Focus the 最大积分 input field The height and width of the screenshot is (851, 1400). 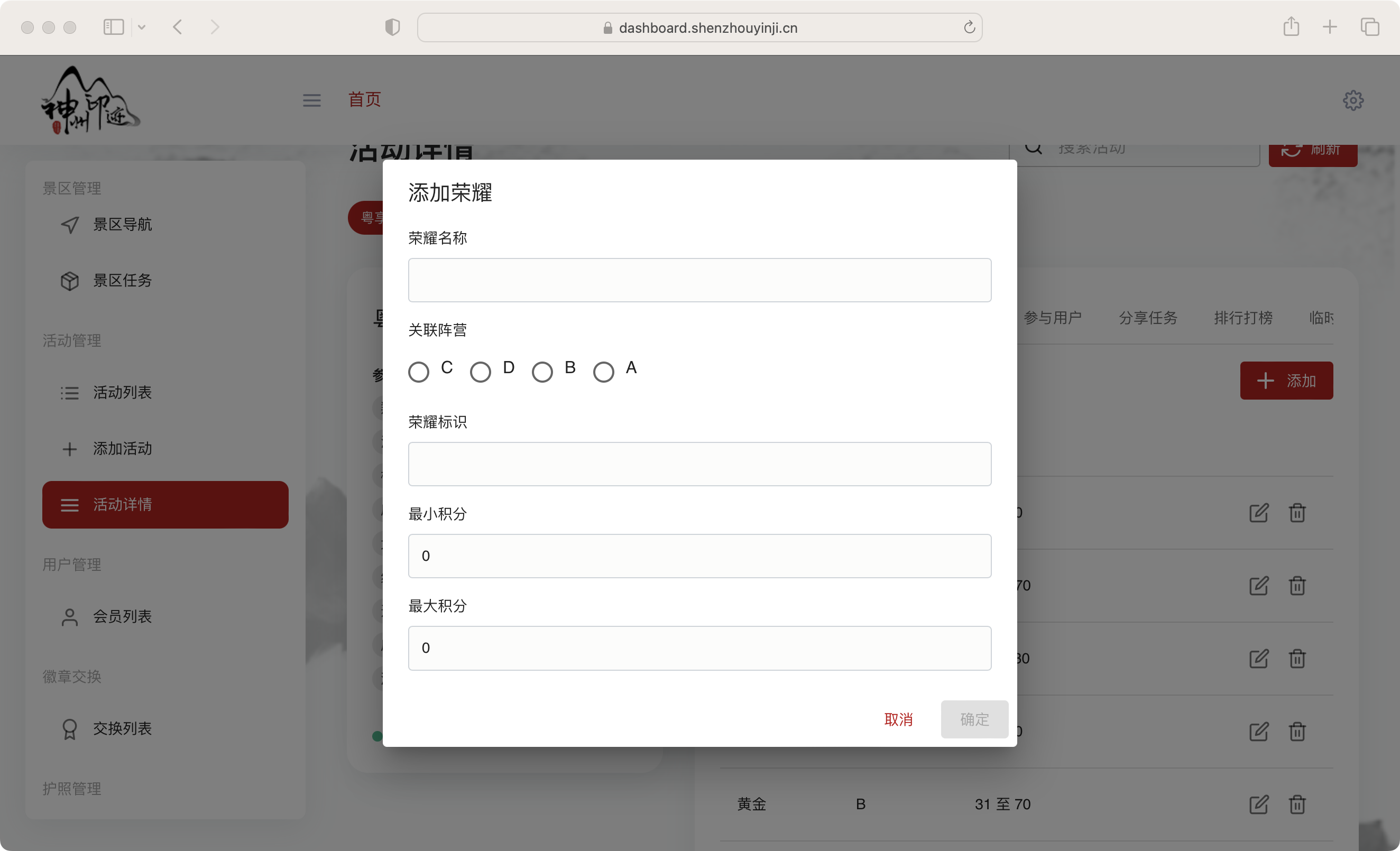(699, 648)
